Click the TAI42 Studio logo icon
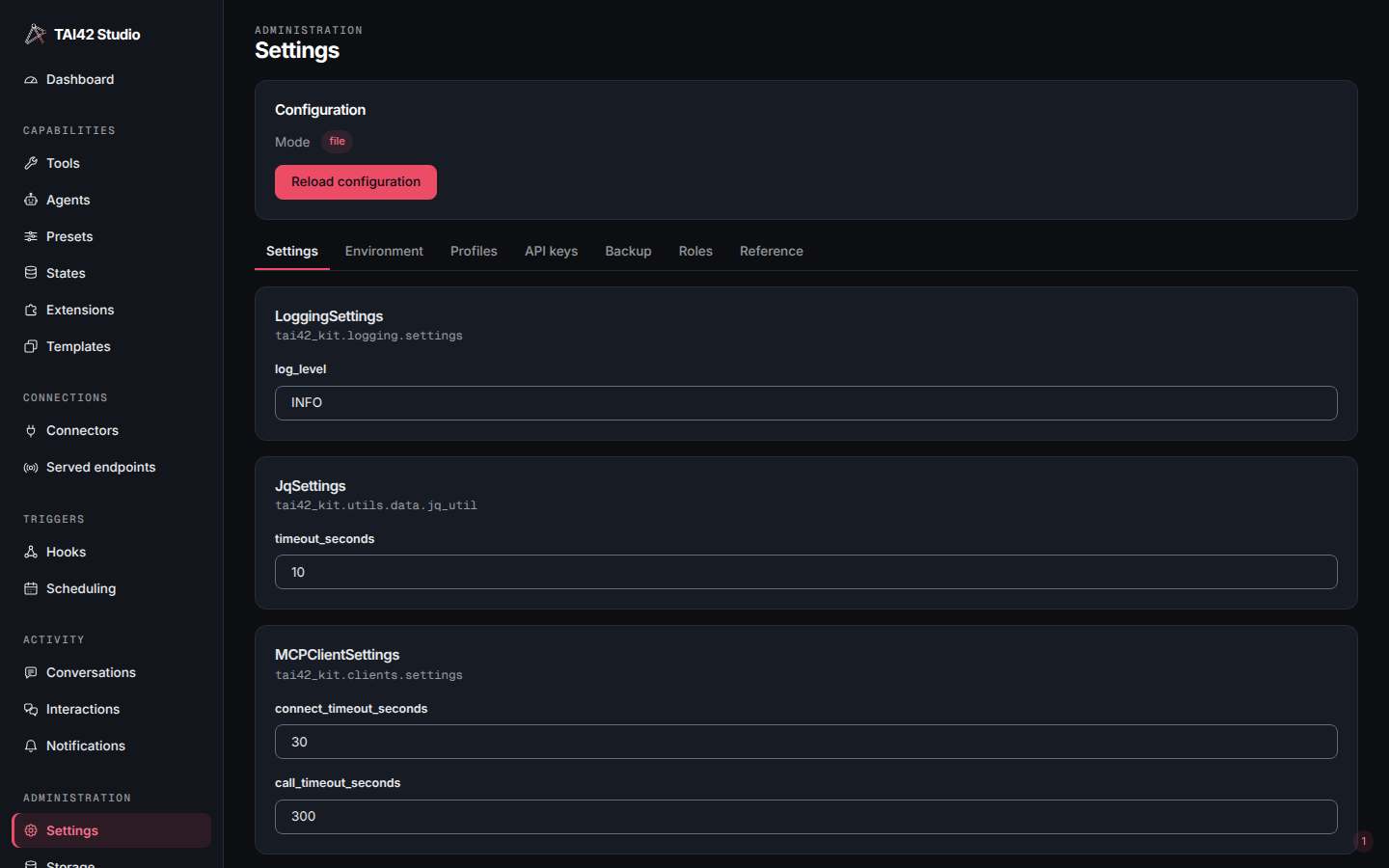 coord(35,34)
